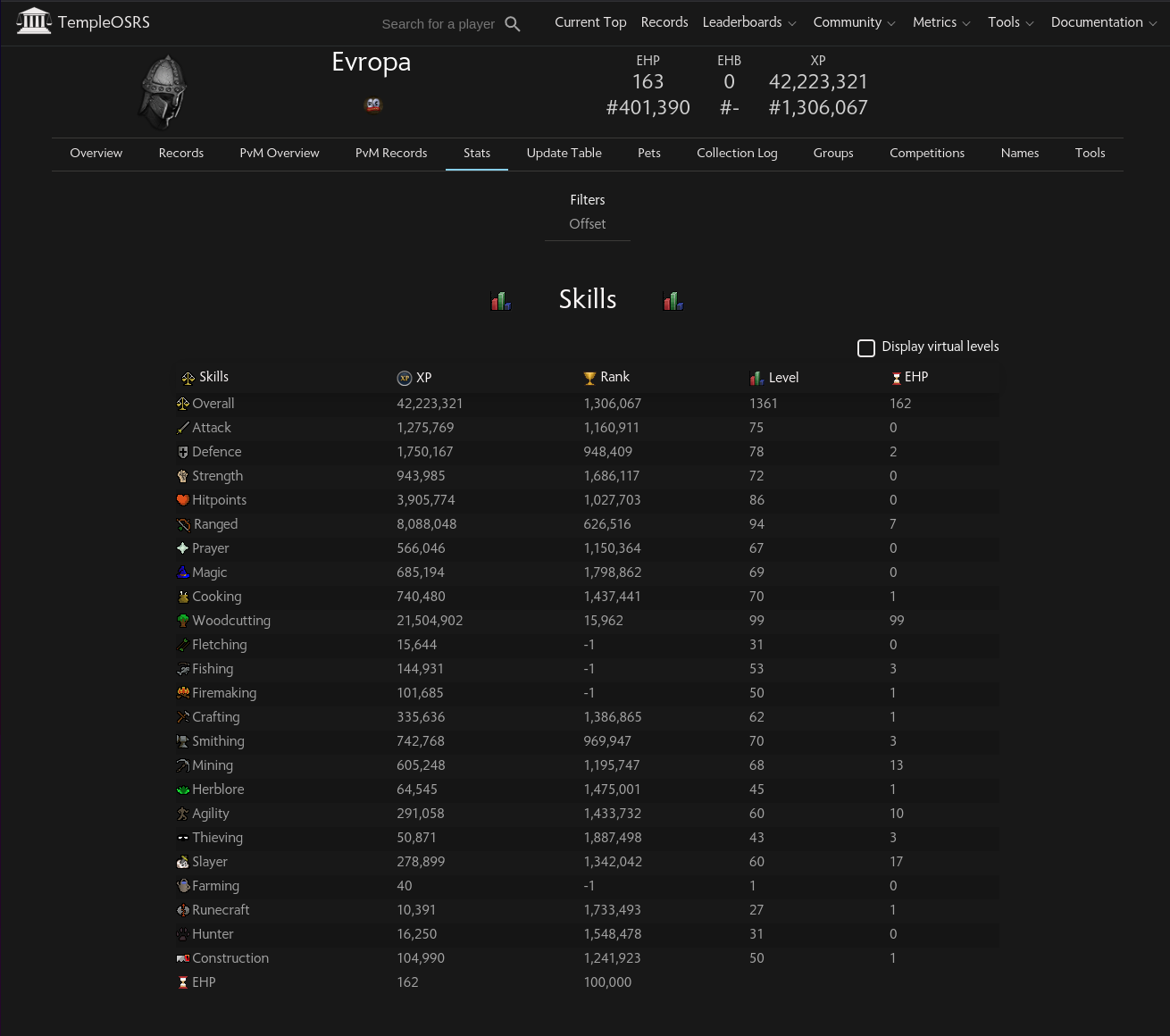Select the Stats tab
Image resolution: width=1170 pixels, height=1036 pixels.
click(477, 153)
